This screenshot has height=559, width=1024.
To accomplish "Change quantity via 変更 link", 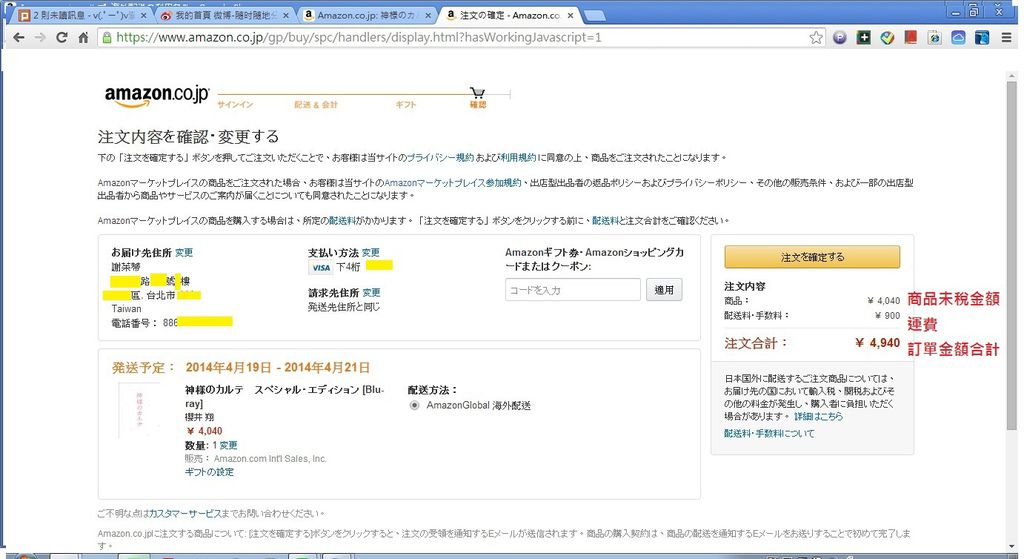I will pos(228,445).
